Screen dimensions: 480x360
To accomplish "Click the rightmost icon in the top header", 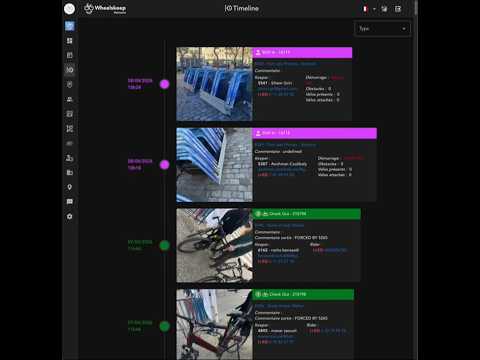I will [x=398, y=9].
